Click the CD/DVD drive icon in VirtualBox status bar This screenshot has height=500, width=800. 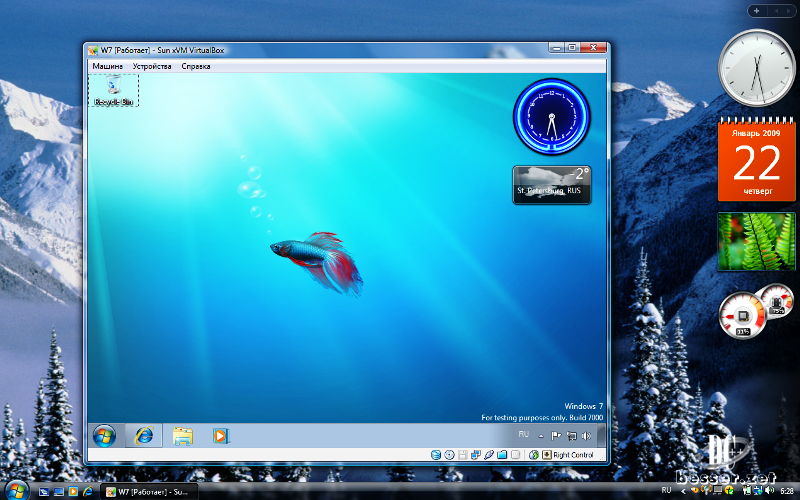(449, 455)
